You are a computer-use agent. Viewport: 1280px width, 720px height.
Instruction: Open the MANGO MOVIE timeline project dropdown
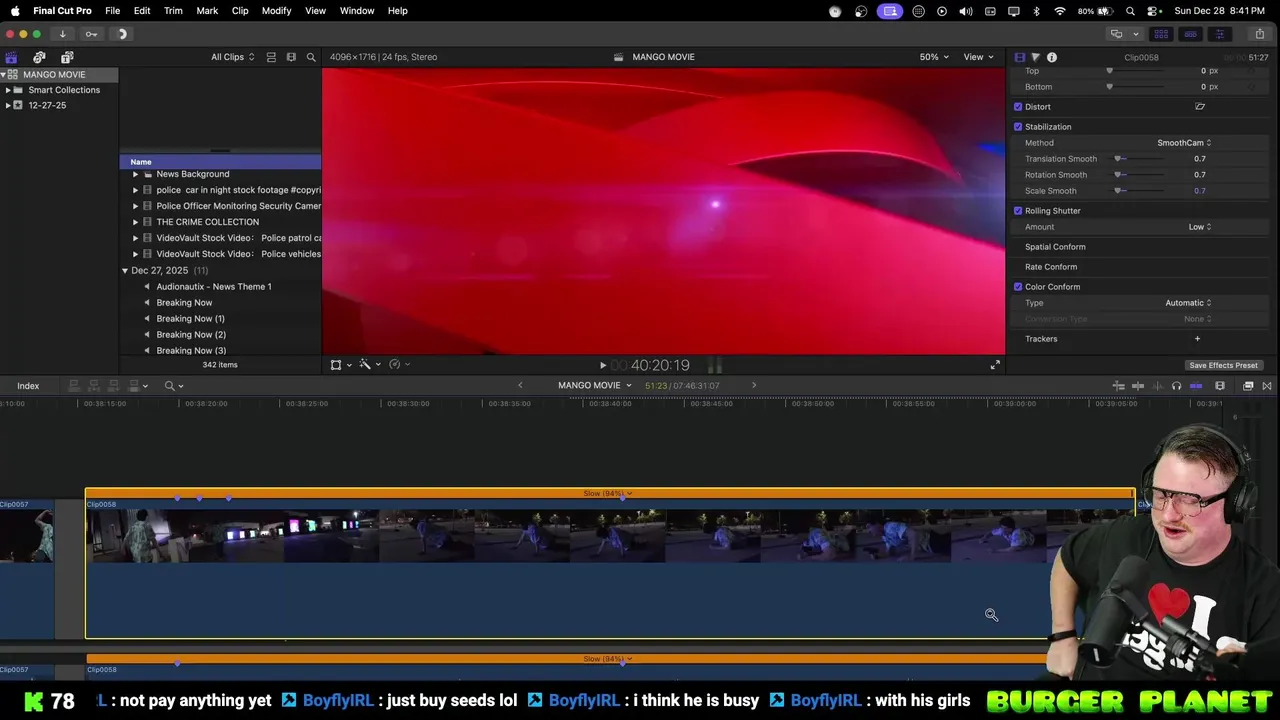595,386
